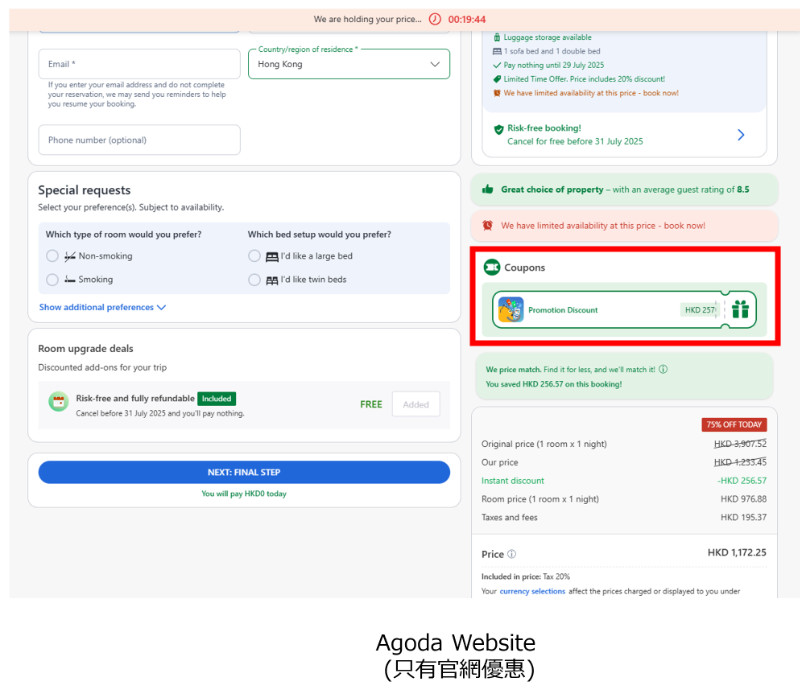Click the Coupons ticket icon
The image size is (800, 696).
(x=492, y=267)
